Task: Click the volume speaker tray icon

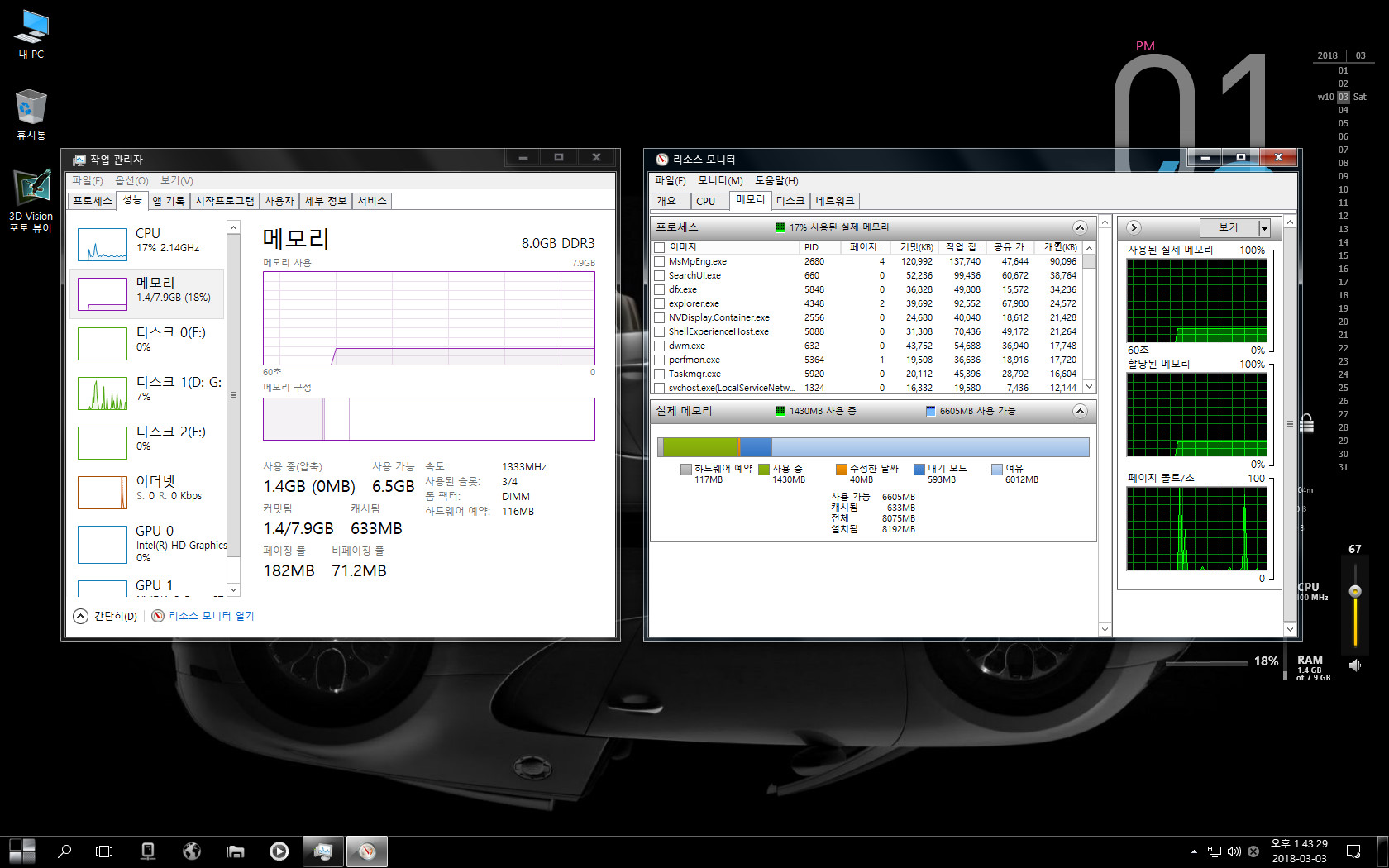Action: pyautogui.click(x=1234, y=851)
